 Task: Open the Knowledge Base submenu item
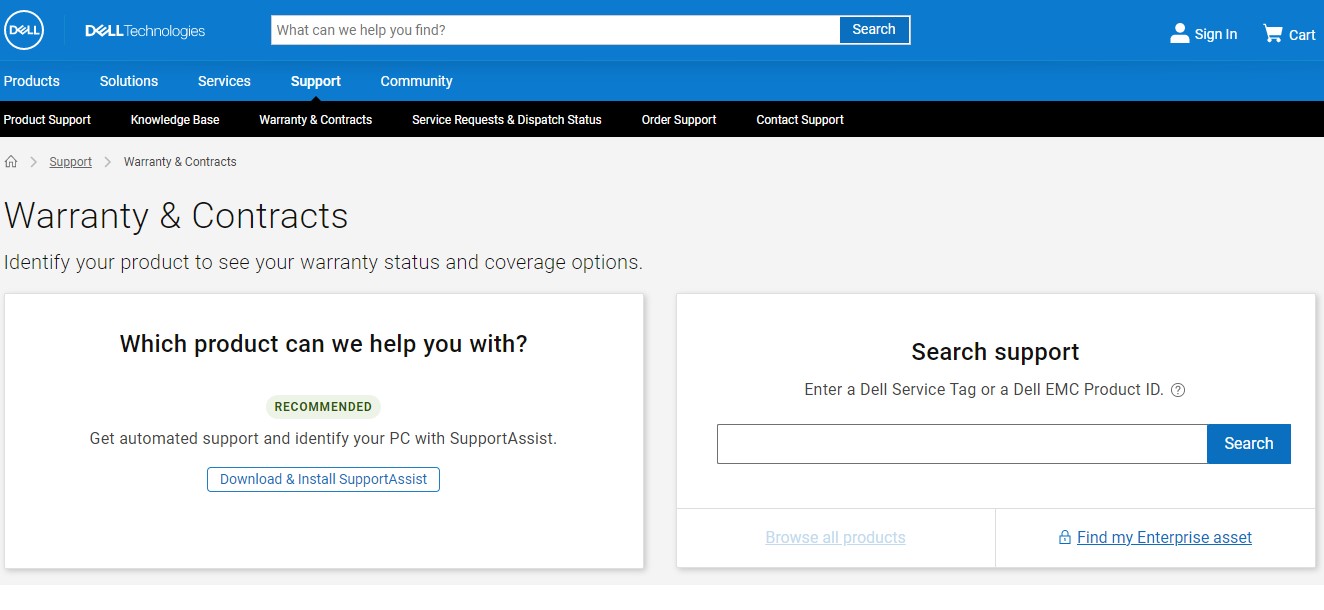click(x=175, y=120)
